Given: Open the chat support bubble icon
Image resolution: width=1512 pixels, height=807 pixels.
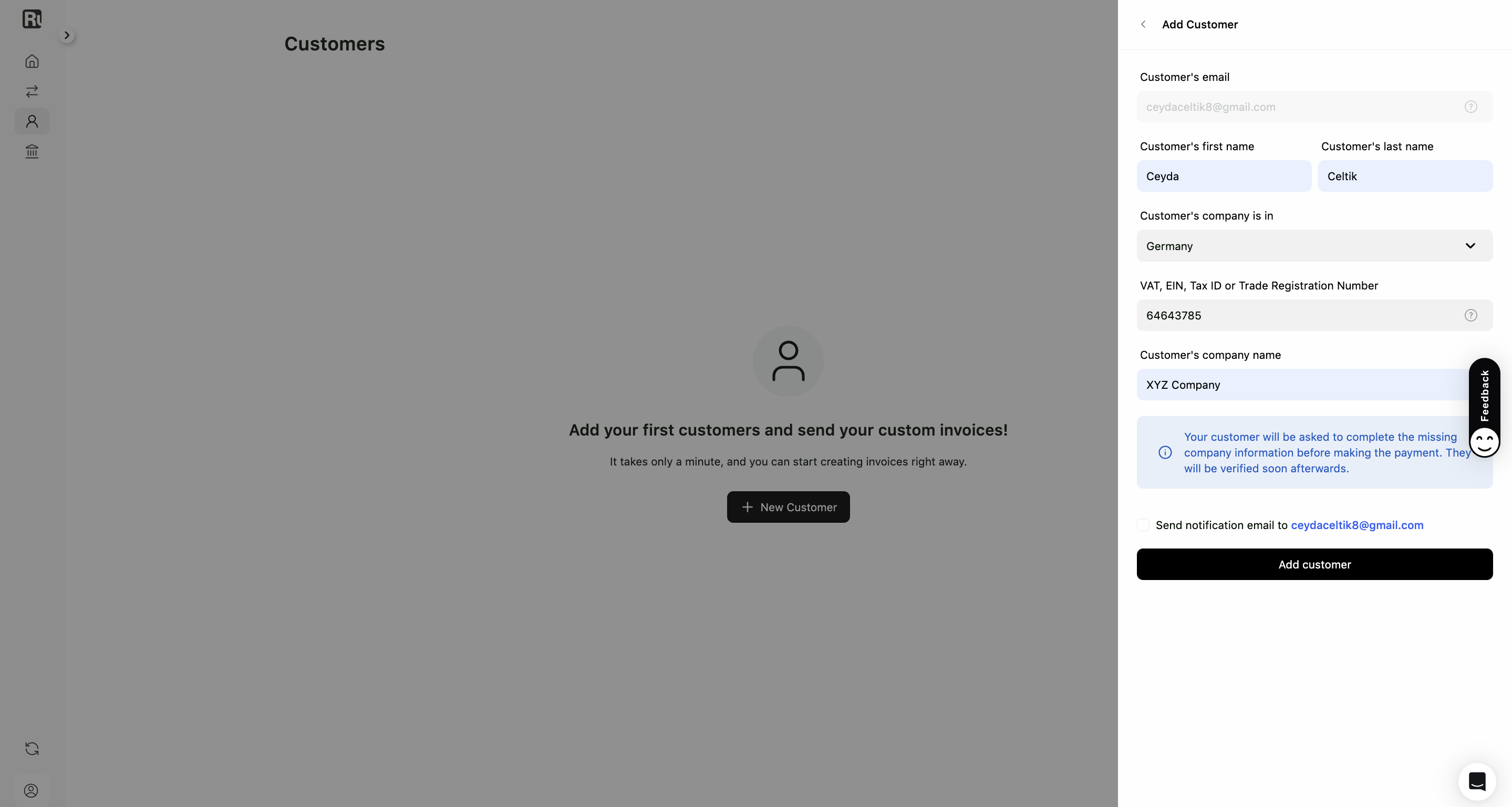Looking at the screenshot, I should point(1477,781).
